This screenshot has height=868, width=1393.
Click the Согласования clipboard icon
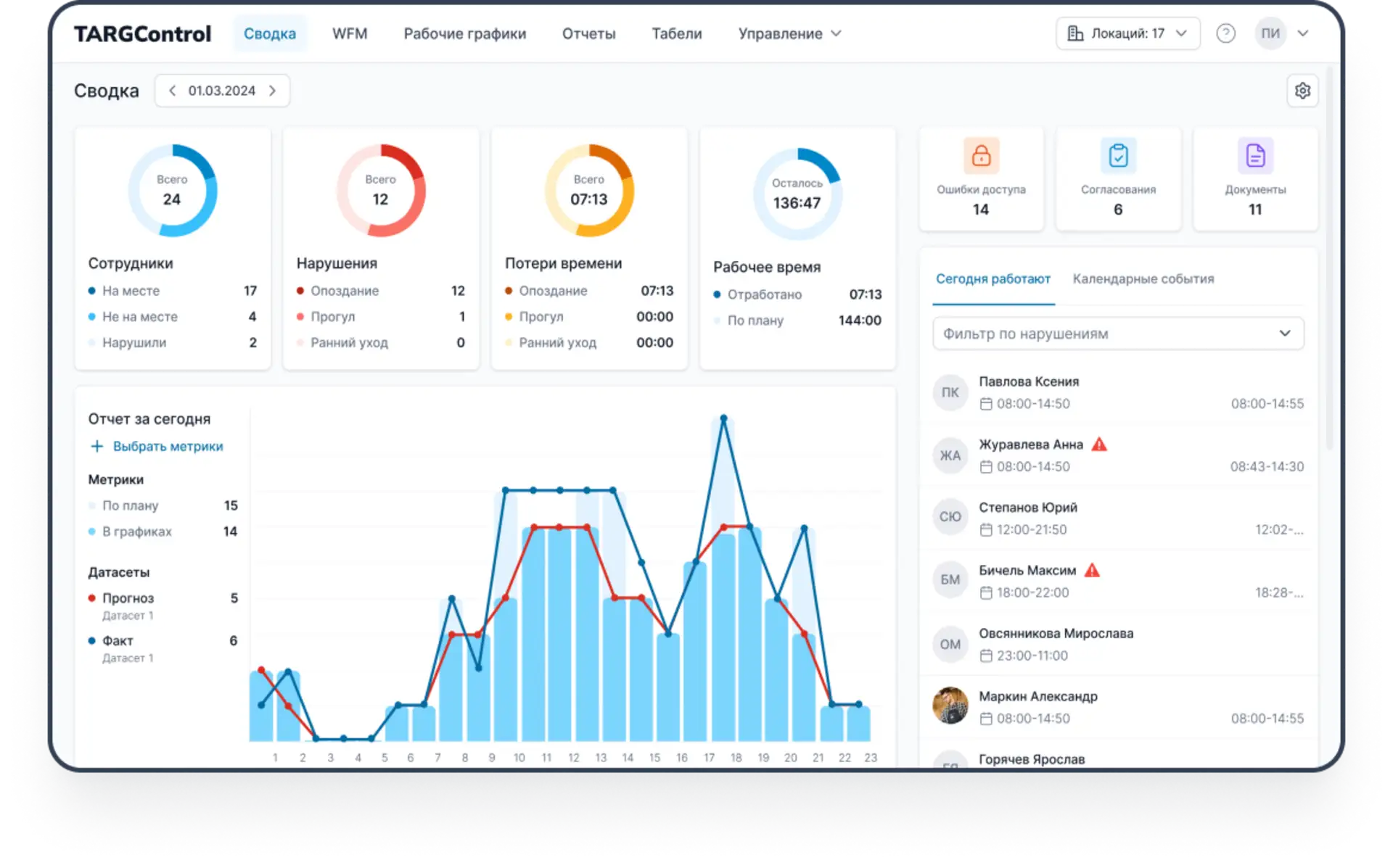pyautogui.click(x=1118, y=155)
